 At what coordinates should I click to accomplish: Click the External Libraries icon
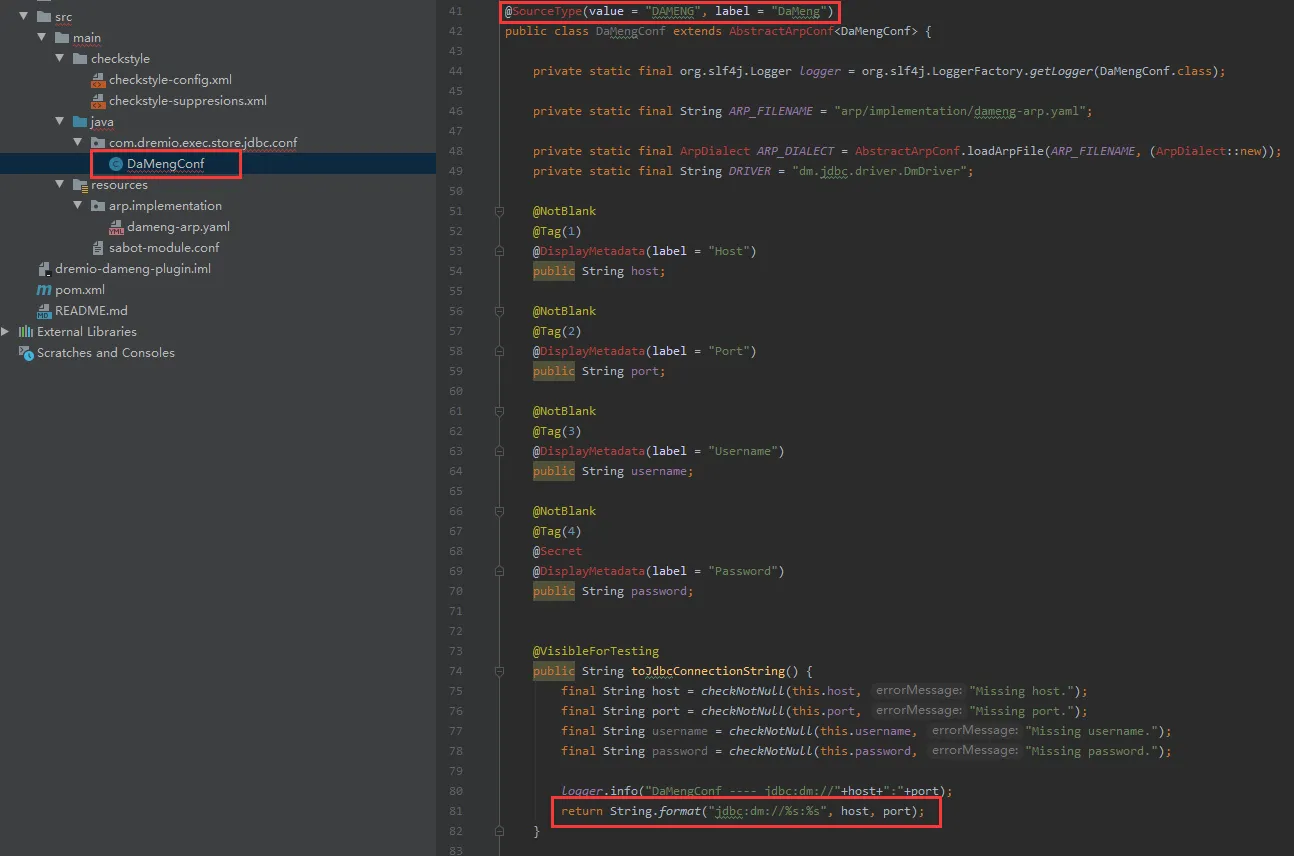(26, 332)
